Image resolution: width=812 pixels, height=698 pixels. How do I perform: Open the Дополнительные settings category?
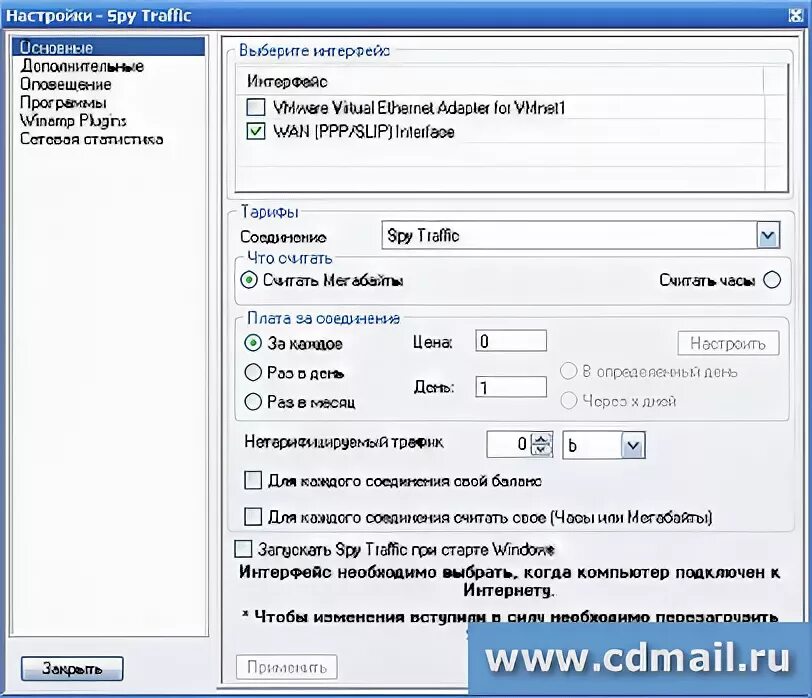(82, 66)
